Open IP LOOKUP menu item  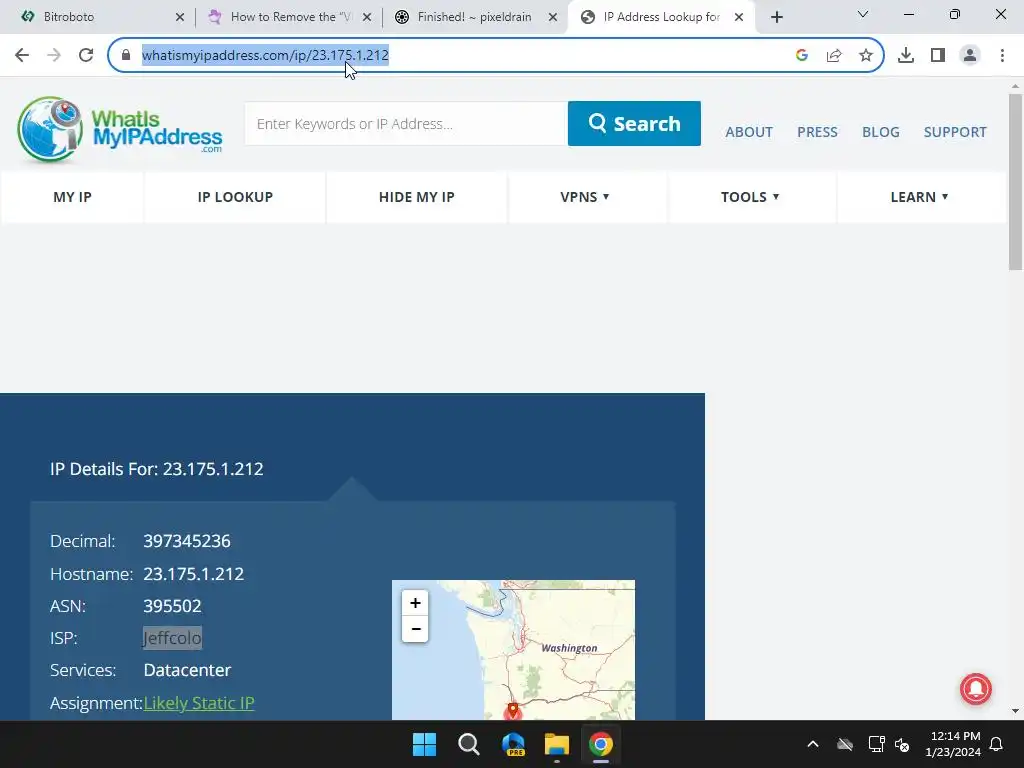click(235, 197)
